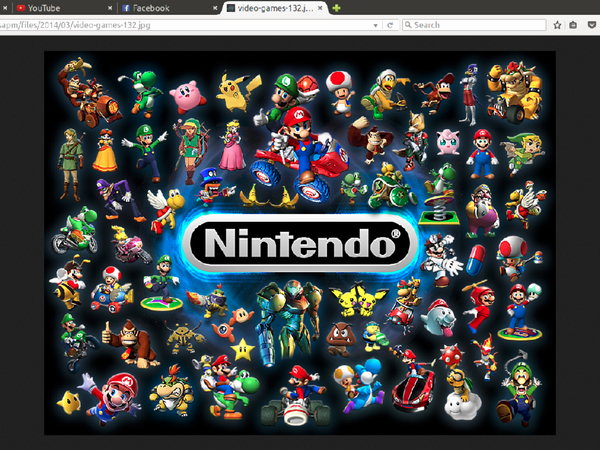Click the Facebook tab favicon
Viewport: 600px width, 450px height.
tap(126, 8)
